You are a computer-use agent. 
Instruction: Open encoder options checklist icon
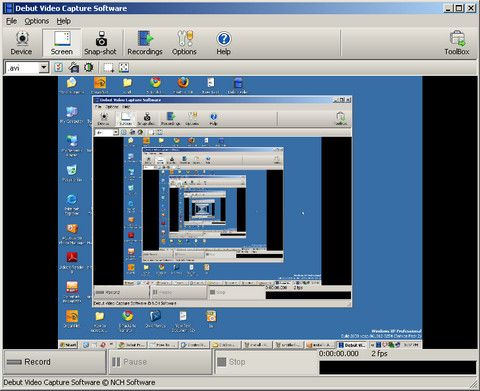click(x=59, y=68)
